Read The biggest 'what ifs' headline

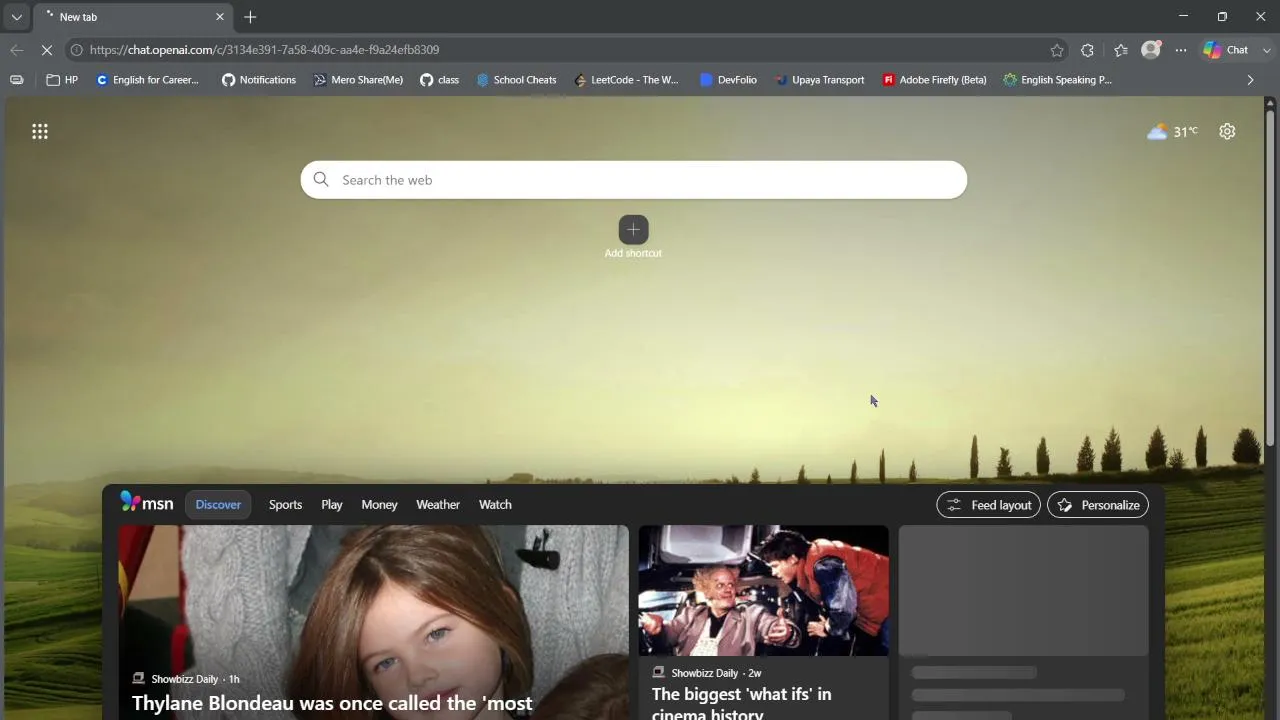[742, 703]
